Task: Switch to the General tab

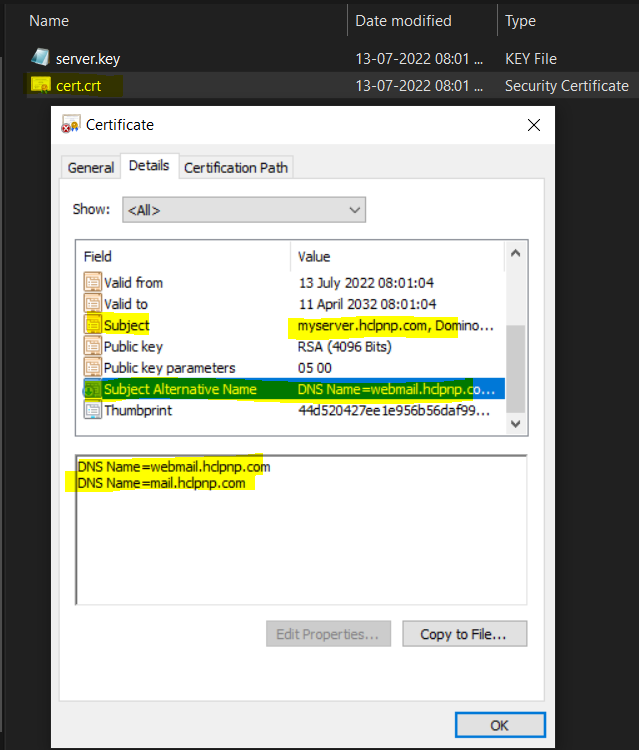Action: 91,167
